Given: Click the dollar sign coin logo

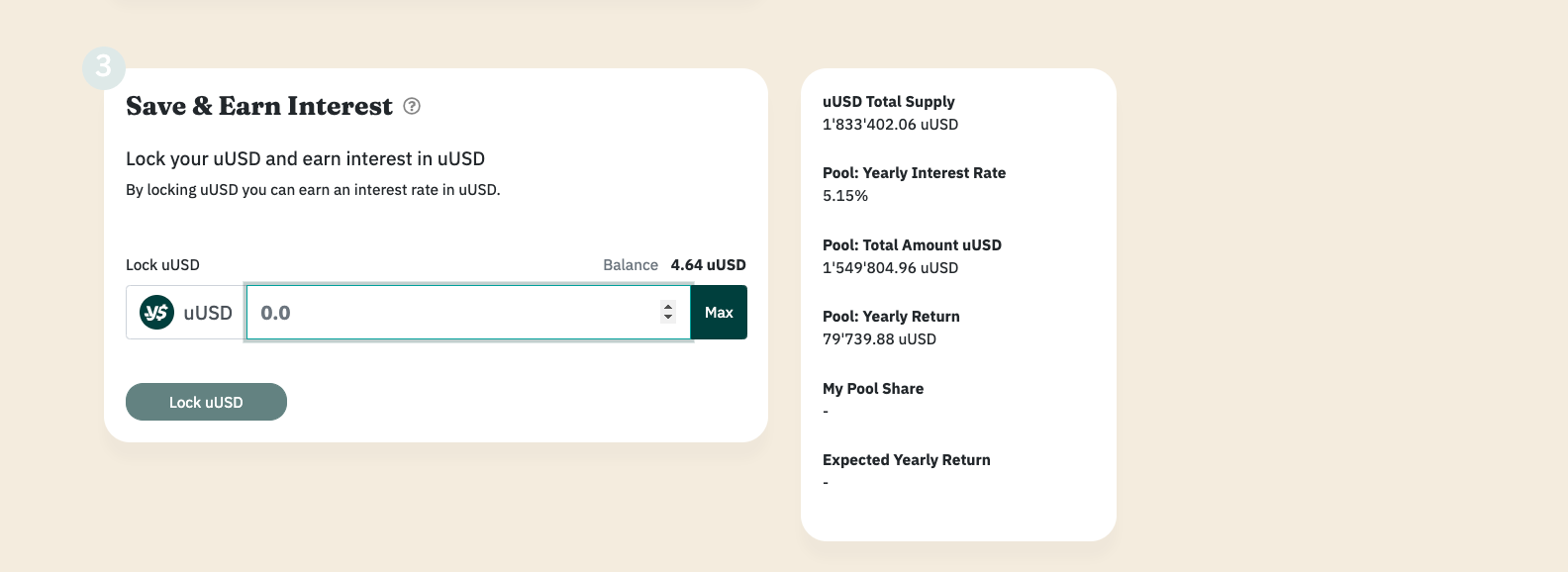Looking at the screenshot, I should point(156,312).
